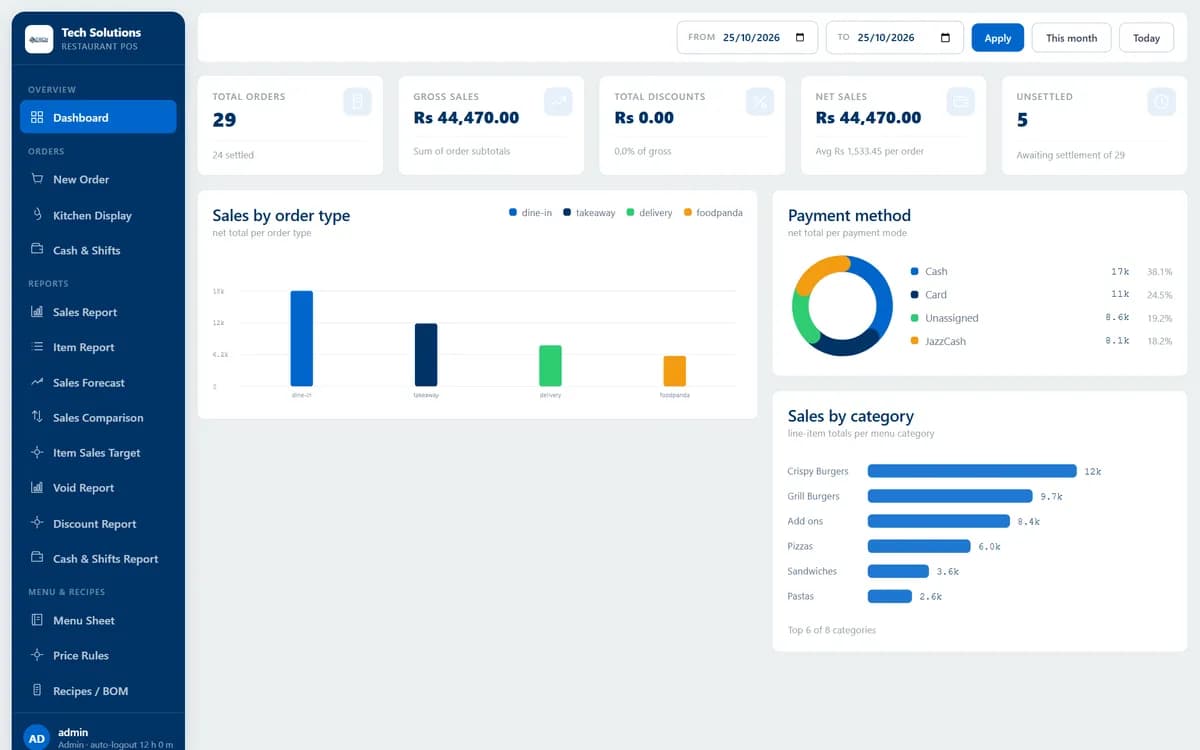Image resolution: width=1200 pixels, height=750 pixels.
Task: Click the Discount Report icon
Action: click(x=37, y=523)
